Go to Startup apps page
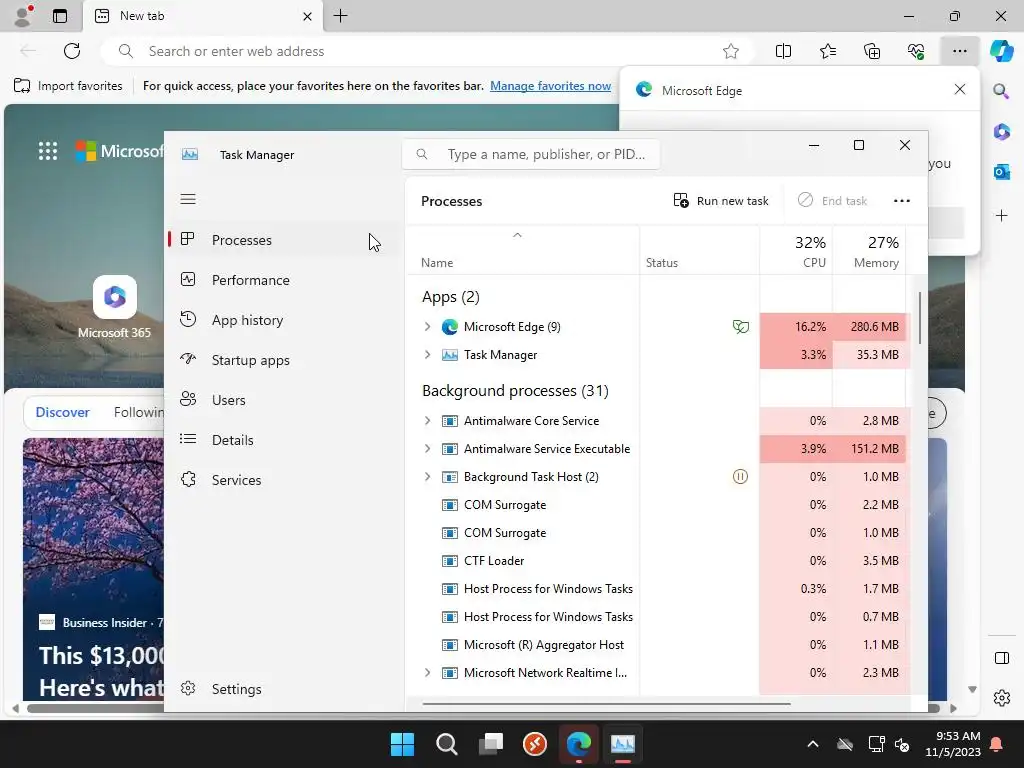This screenshot has height=768, width=1024. (x=284, y=360)
